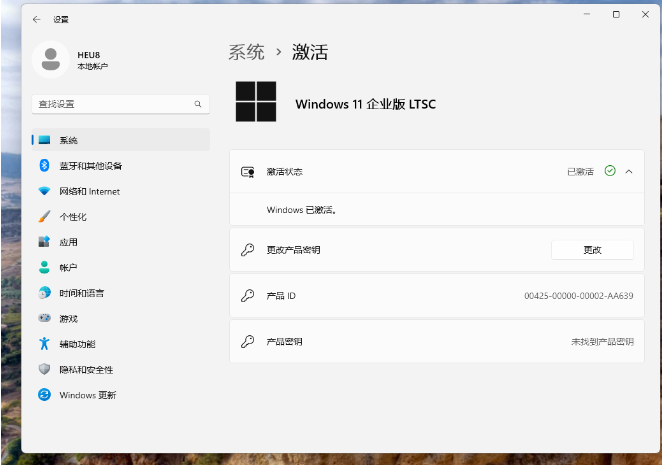This screenshot has height=465, width=662.
Task: Open 时间和语言 settings
Action: click(x=81, y=293)
